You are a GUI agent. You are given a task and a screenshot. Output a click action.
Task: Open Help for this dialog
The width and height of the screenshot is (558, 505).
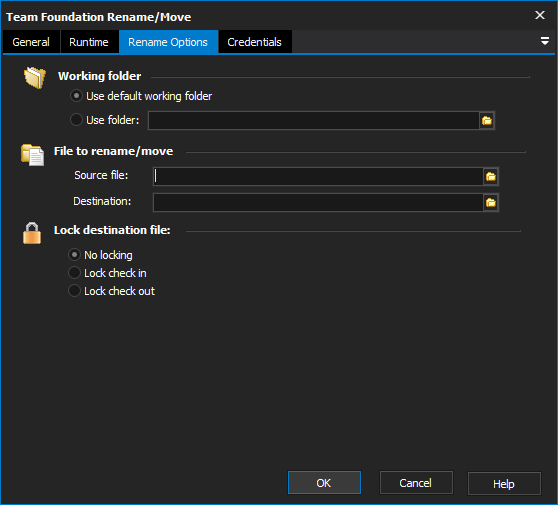504,483
